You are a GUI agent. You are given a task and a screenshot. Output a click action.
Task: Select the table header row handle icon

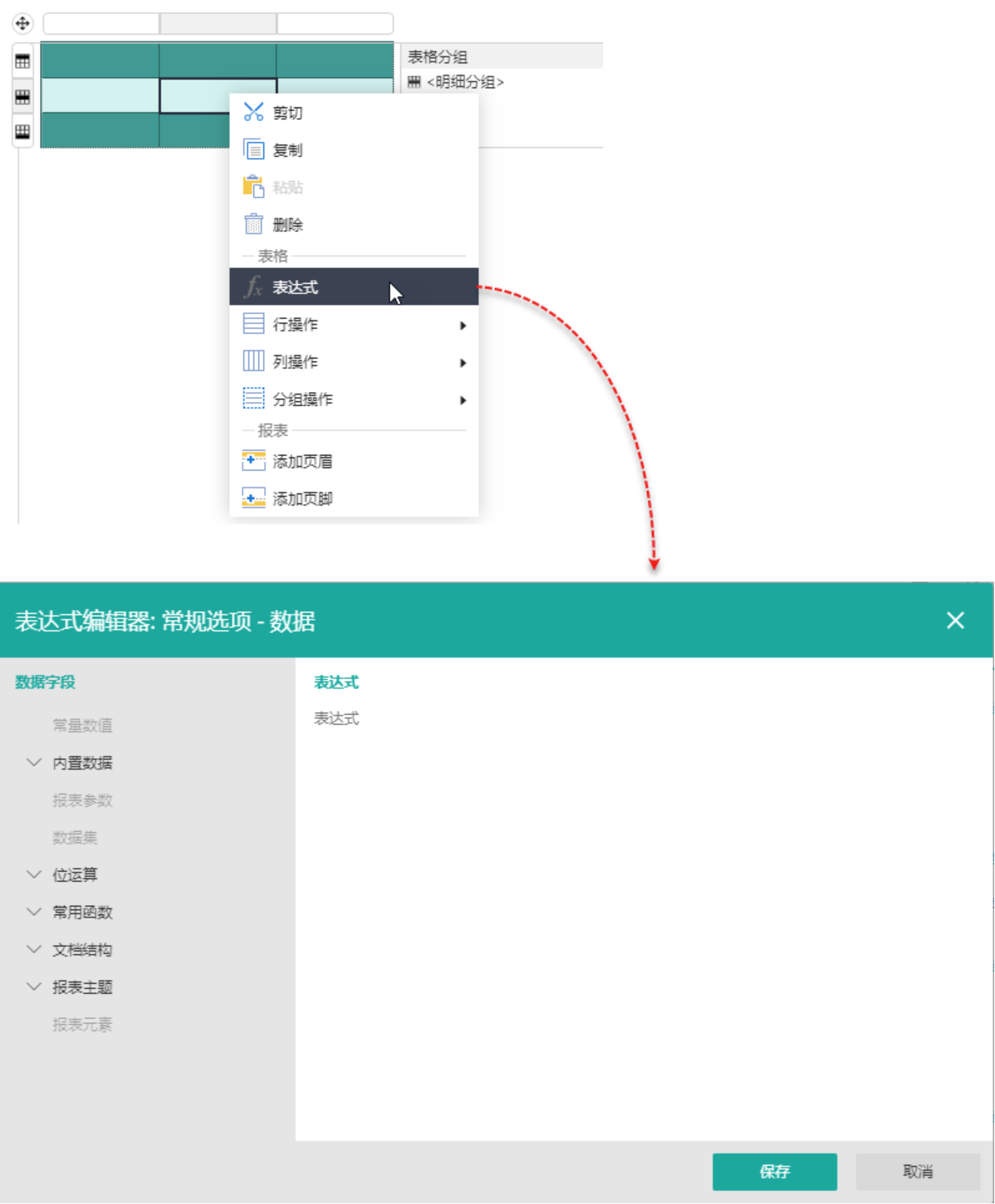pos(22,61)
